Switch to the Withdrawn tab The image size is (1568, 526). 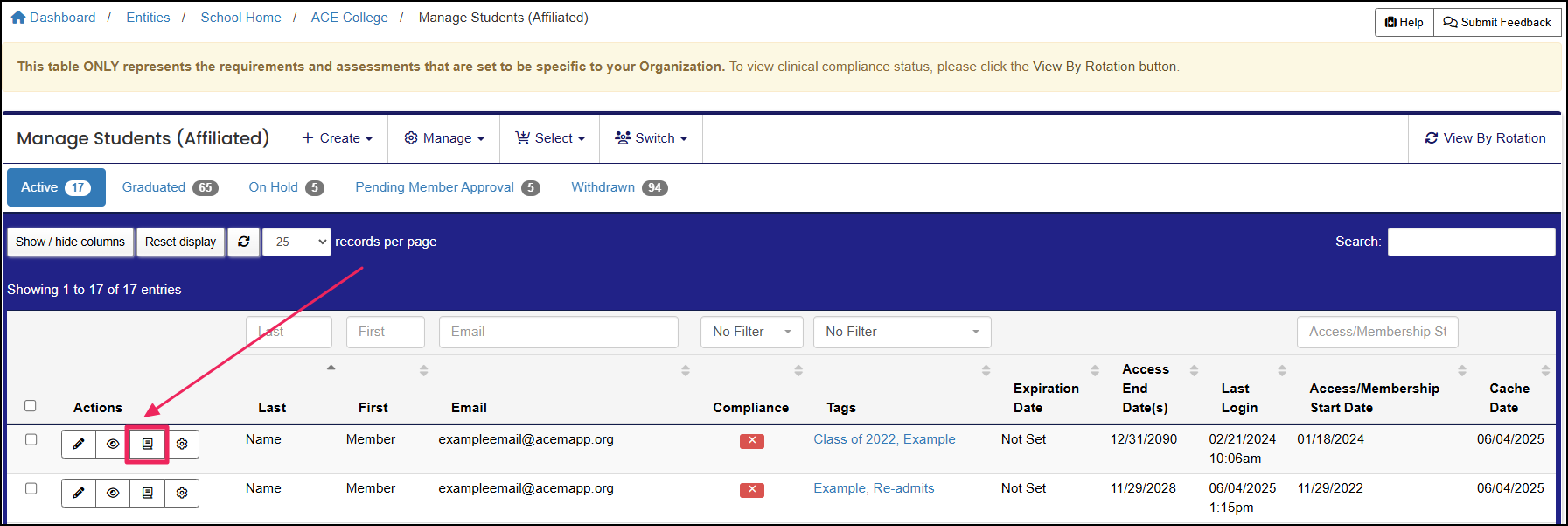click(619, 187)
